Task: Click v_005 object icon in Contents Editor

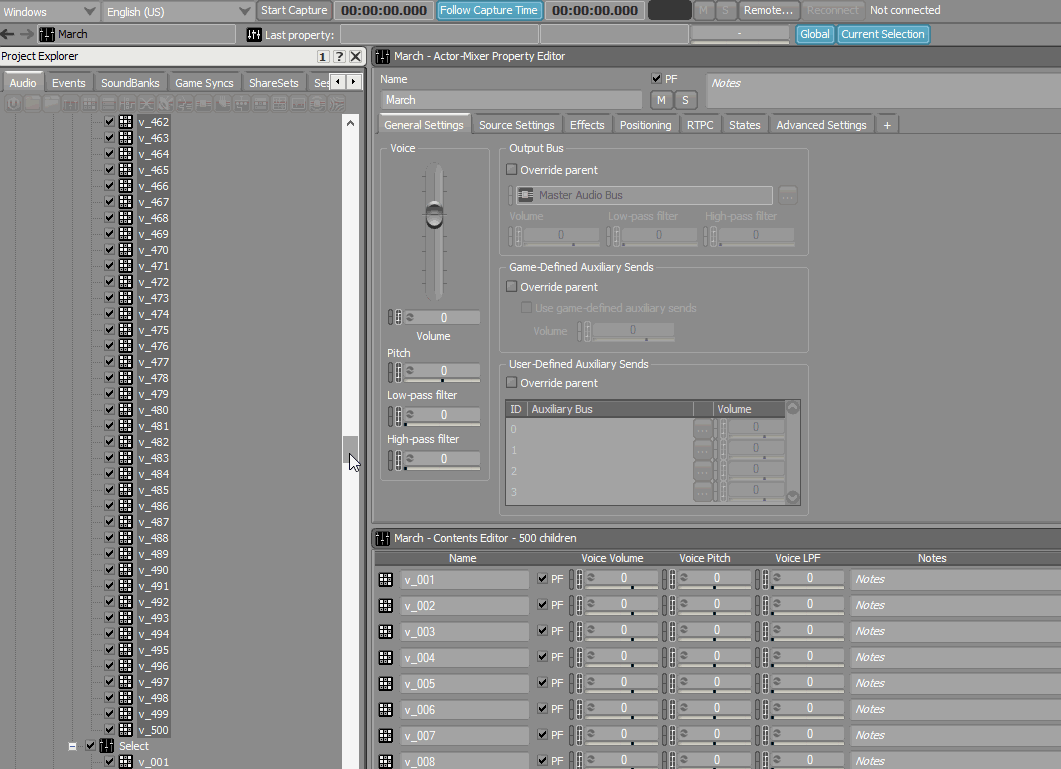Action: click(386, 684)
